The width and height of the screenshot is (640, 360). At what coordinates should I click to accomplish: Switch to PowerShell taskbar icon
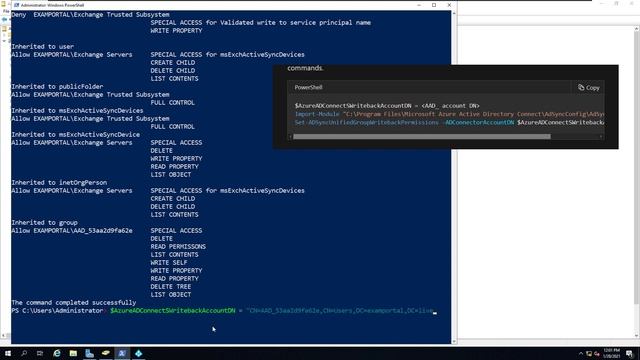122,353
